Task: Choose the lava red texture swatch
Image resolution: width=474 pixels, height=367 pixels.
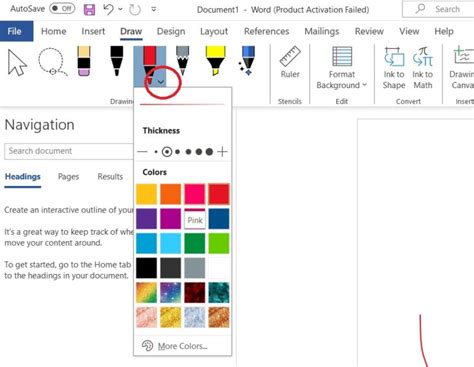Action: (x=195, y=293)
